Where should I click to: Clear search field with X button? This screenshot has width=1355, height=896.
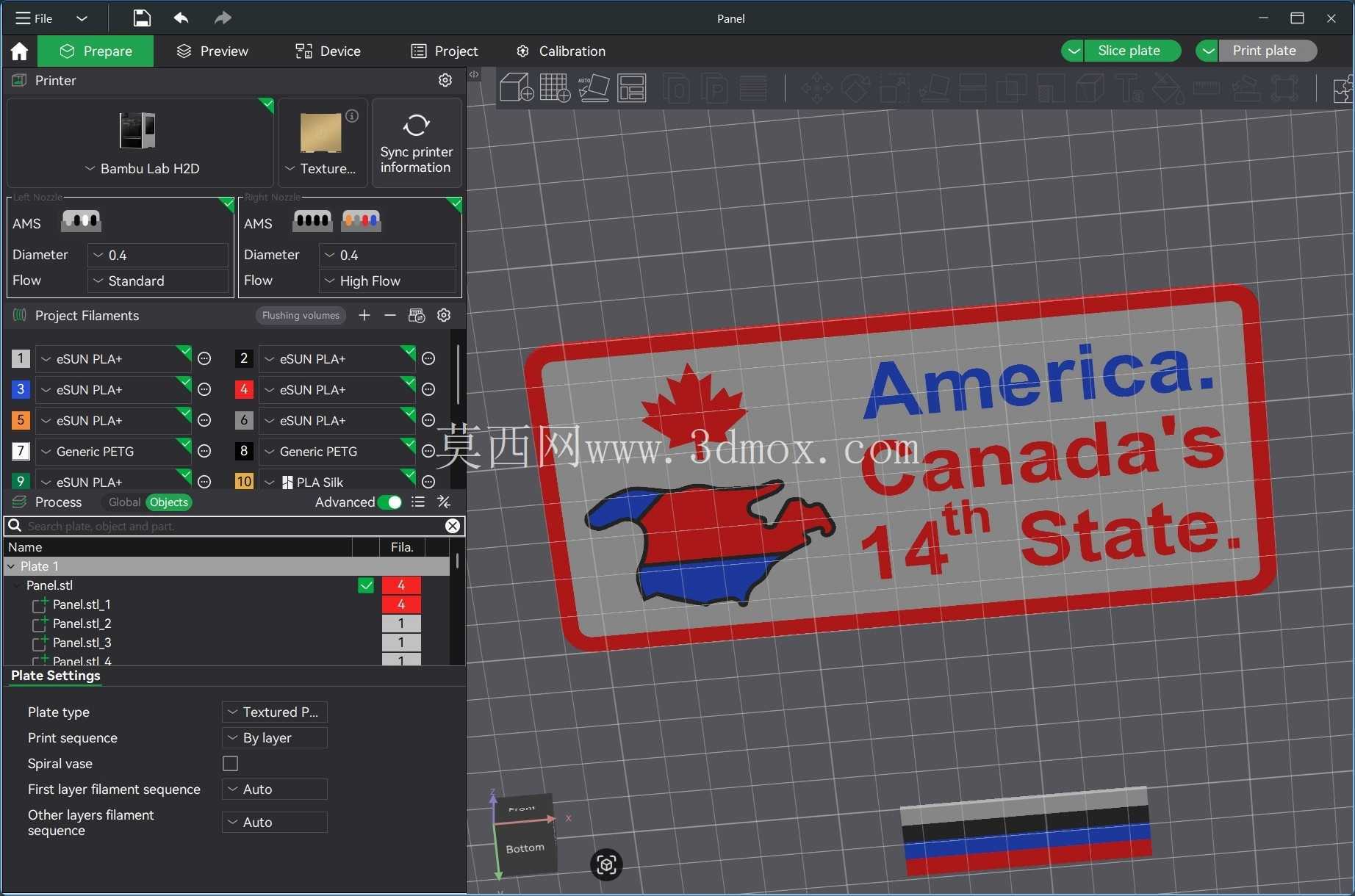(453, 526)
